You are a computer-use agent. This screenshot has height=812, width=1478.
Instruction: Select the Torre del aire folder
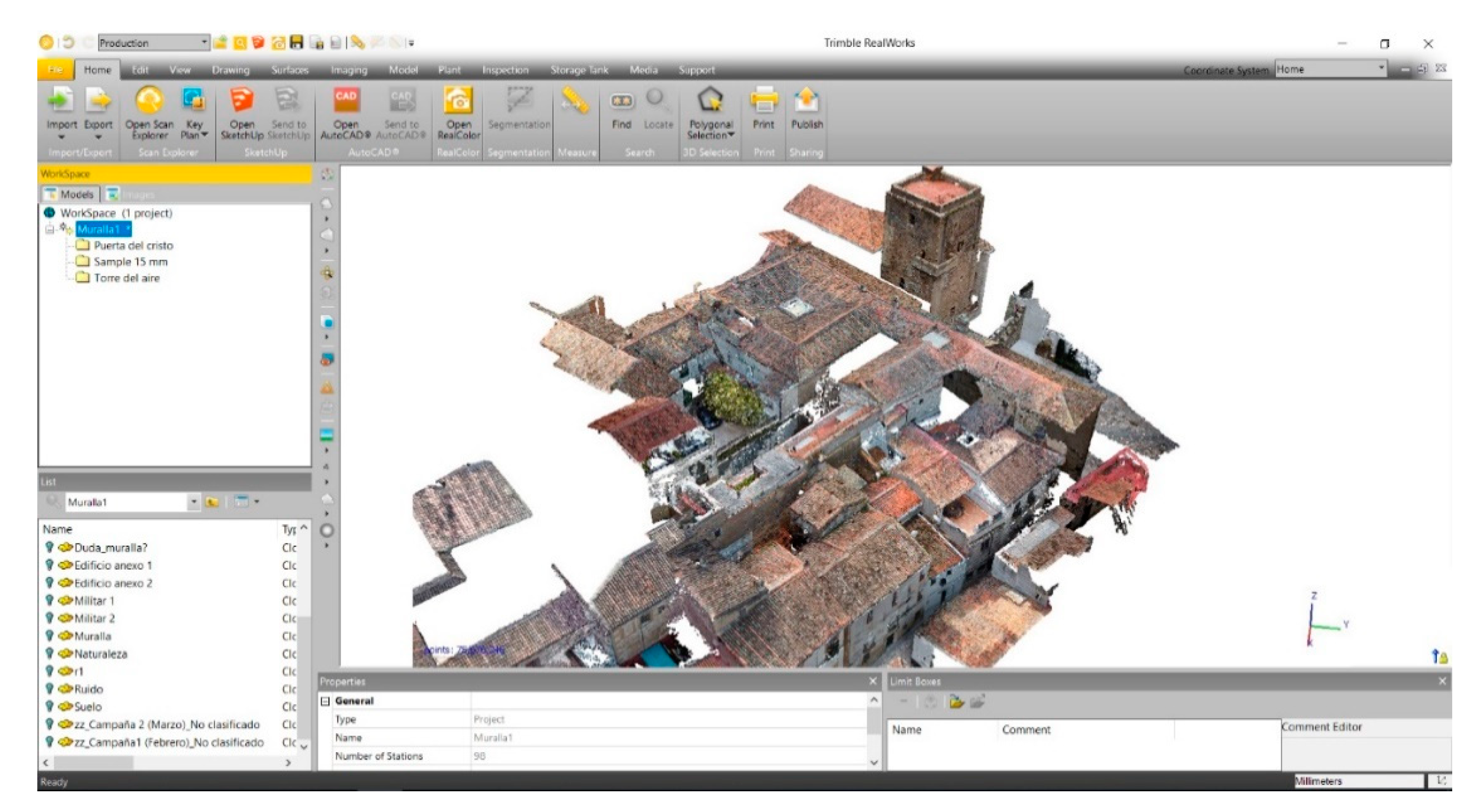pos(127,278)
